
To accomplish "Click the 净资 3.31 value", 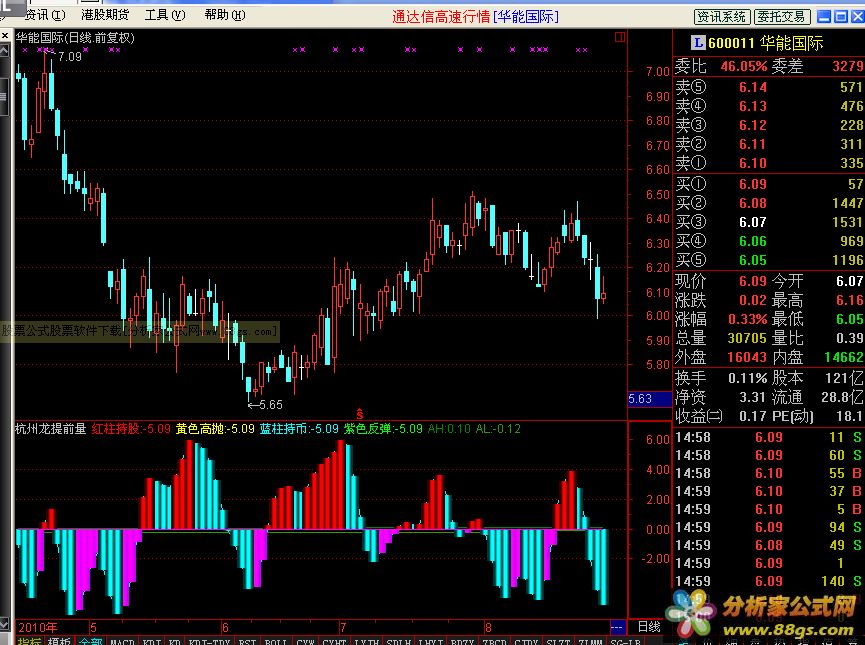I will (753, 397).
